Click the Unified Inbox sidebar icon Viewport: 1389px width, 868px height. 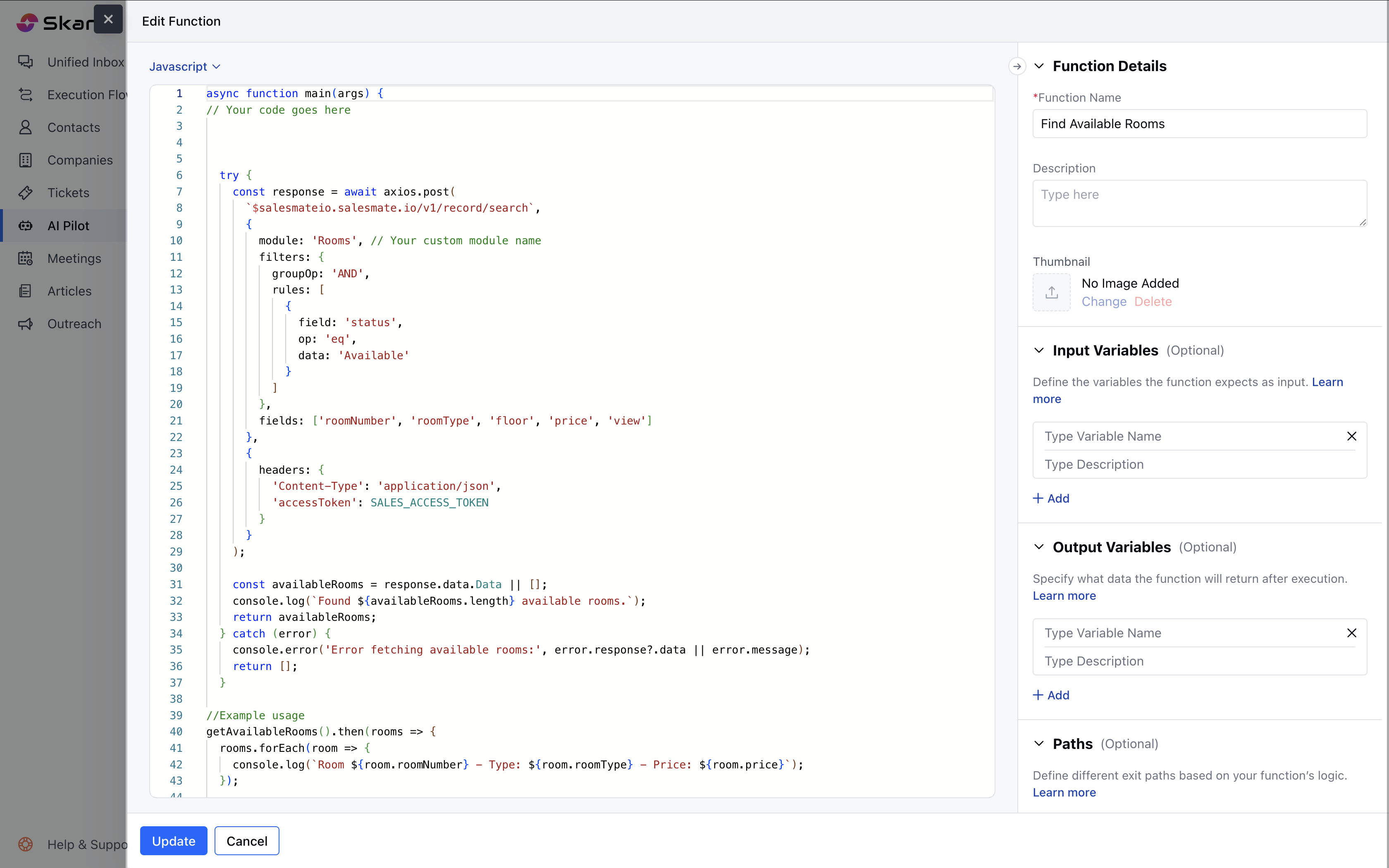click(25, 62)
